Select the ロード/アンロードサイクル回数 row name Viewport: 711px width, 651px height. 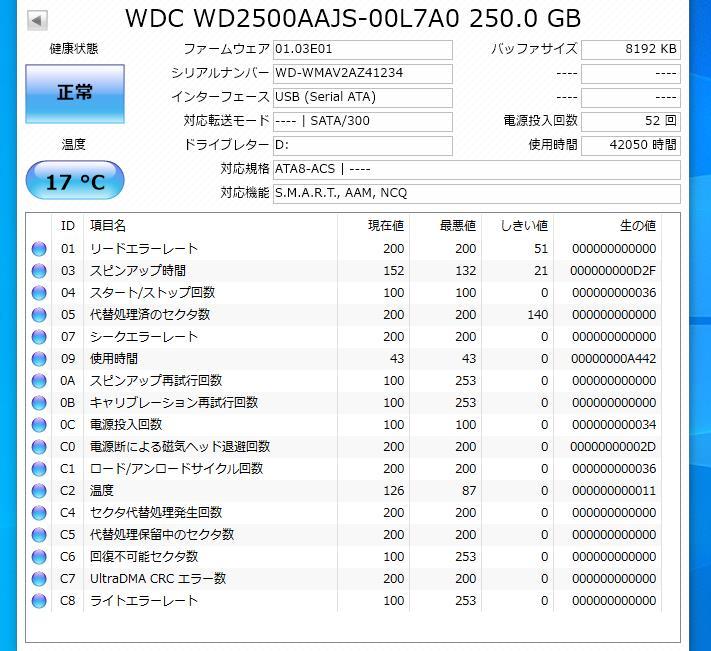click(176, 469)
